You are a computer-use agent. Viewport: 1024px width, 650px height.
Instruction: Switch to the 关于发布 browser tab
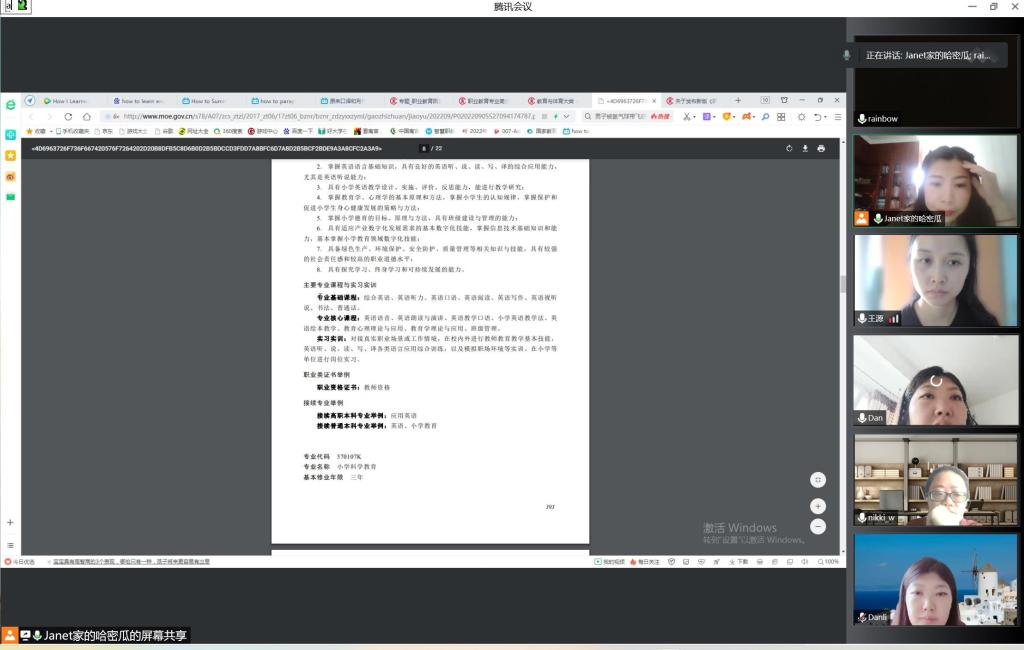[x=693, y=101]
